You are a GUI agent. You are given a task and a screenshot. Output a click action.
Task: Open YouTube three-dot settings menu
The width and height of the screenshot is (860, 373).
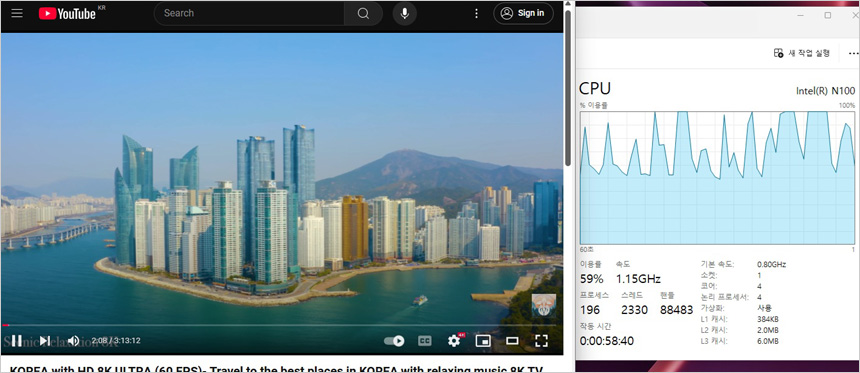click(x=476, y=13)
